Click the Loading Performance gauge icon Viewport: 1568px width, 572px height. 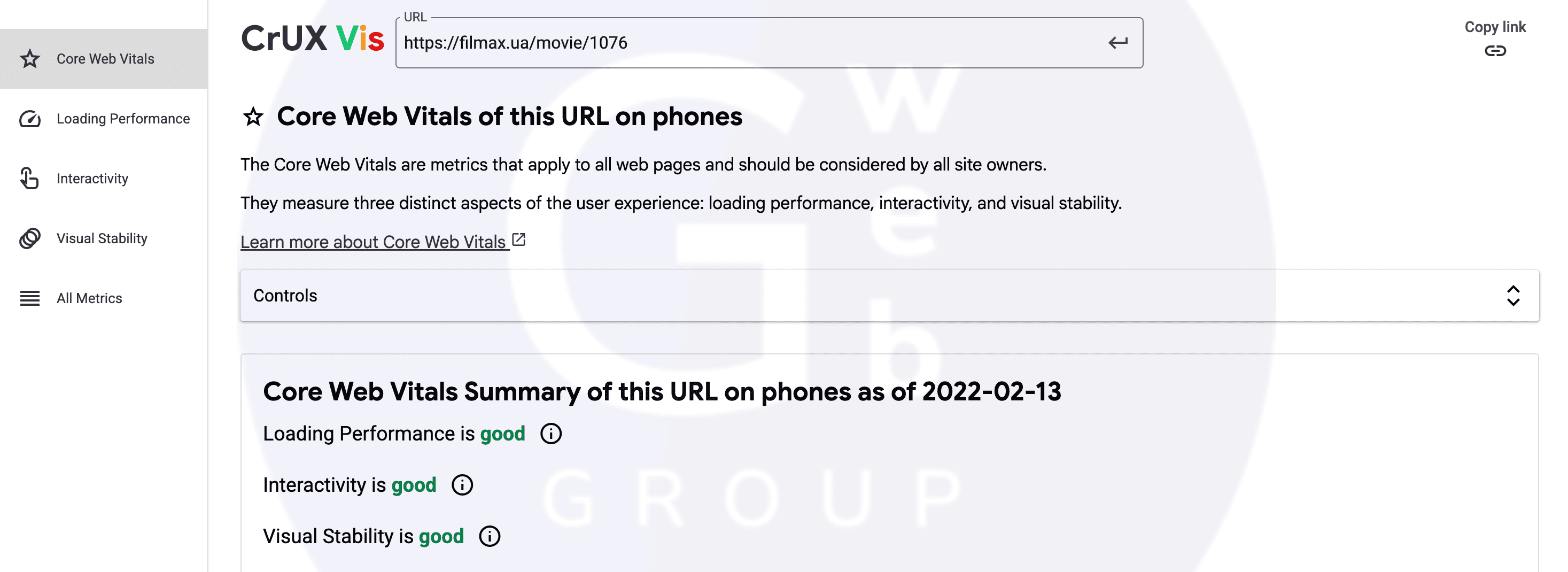30,119
